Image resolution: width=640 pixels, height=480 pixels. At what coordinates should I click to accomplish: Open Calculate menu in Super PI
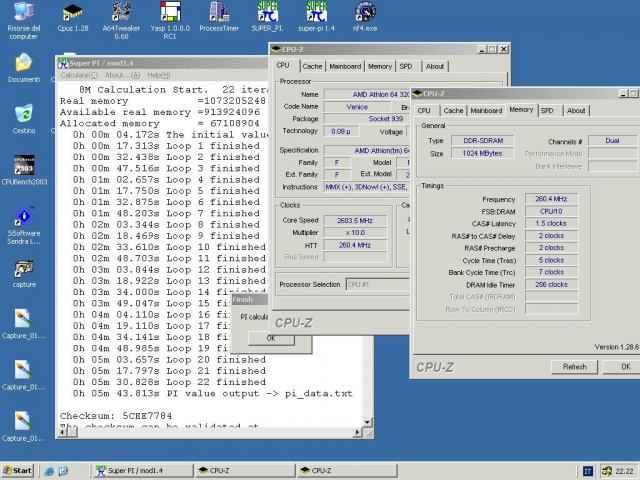click(79, 75)
